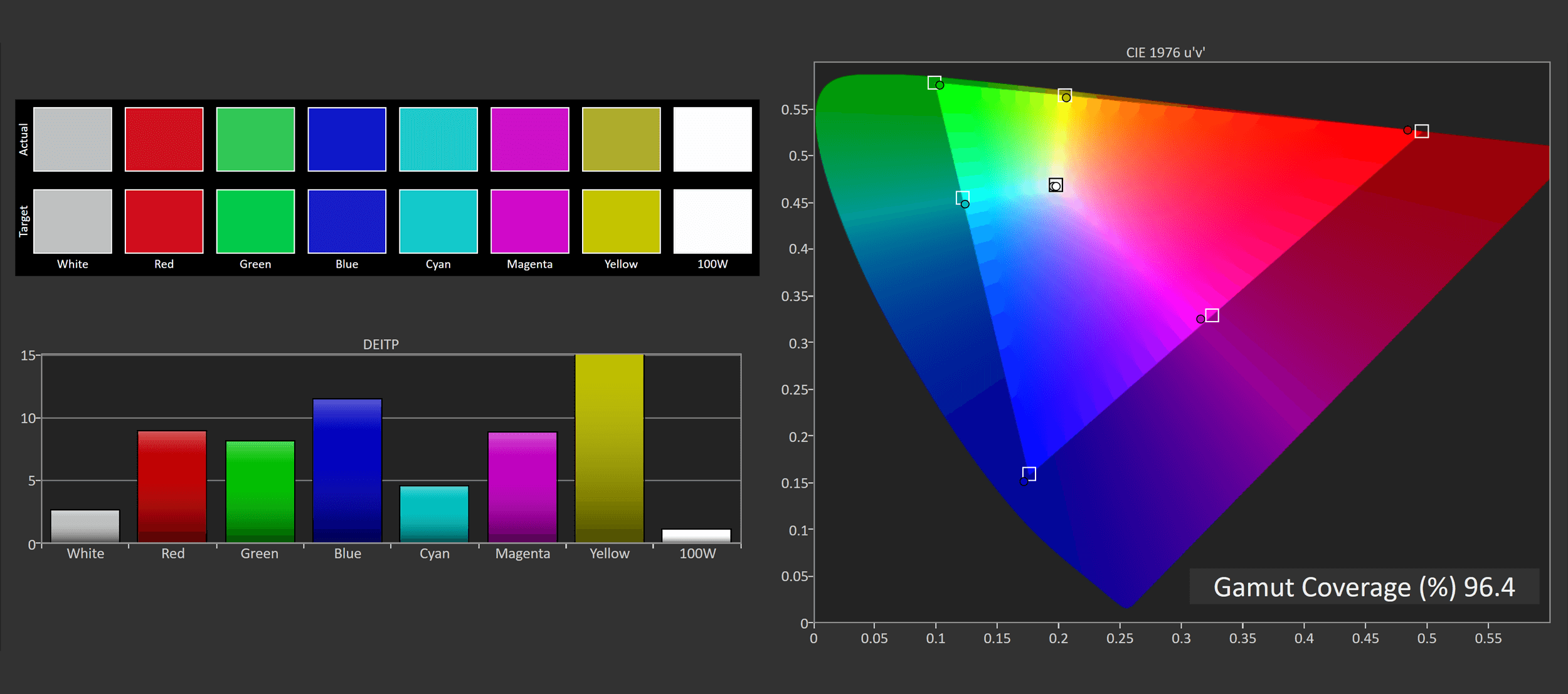The image size is (1568, 694).
Task: Click the red target square on CIE chart
Action: [x=1422, y=131]
